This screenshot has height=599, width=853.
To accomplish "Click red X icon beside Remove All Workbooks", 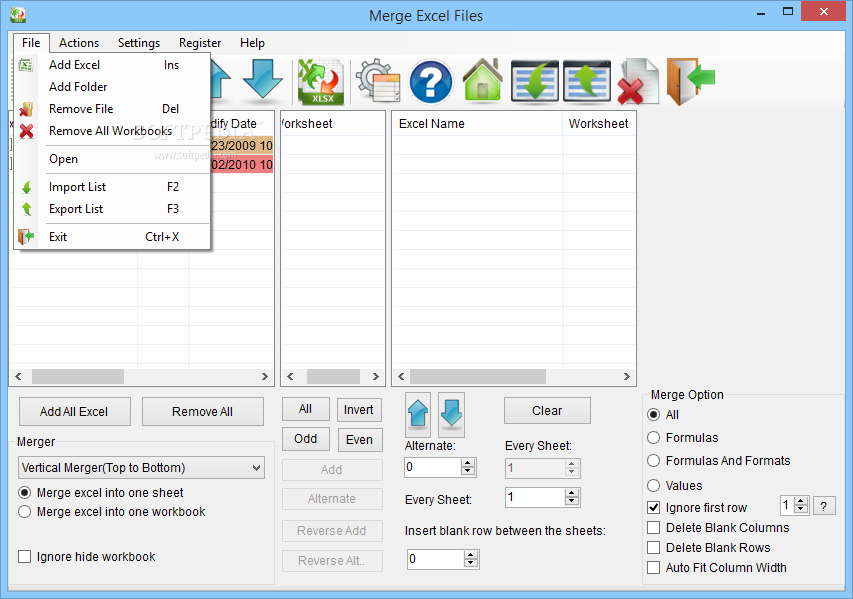I will (26, 131).
